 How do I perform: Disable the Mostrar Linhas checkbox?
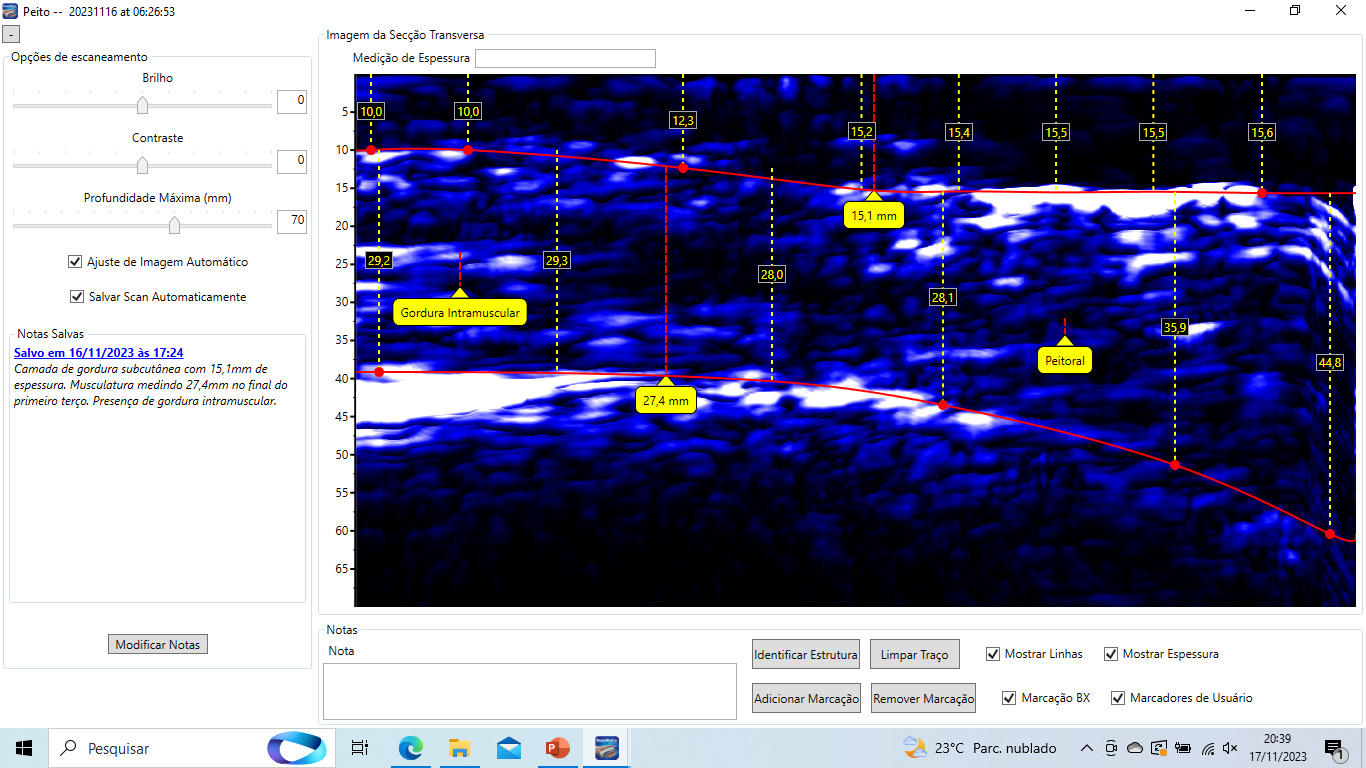(993, 654)
